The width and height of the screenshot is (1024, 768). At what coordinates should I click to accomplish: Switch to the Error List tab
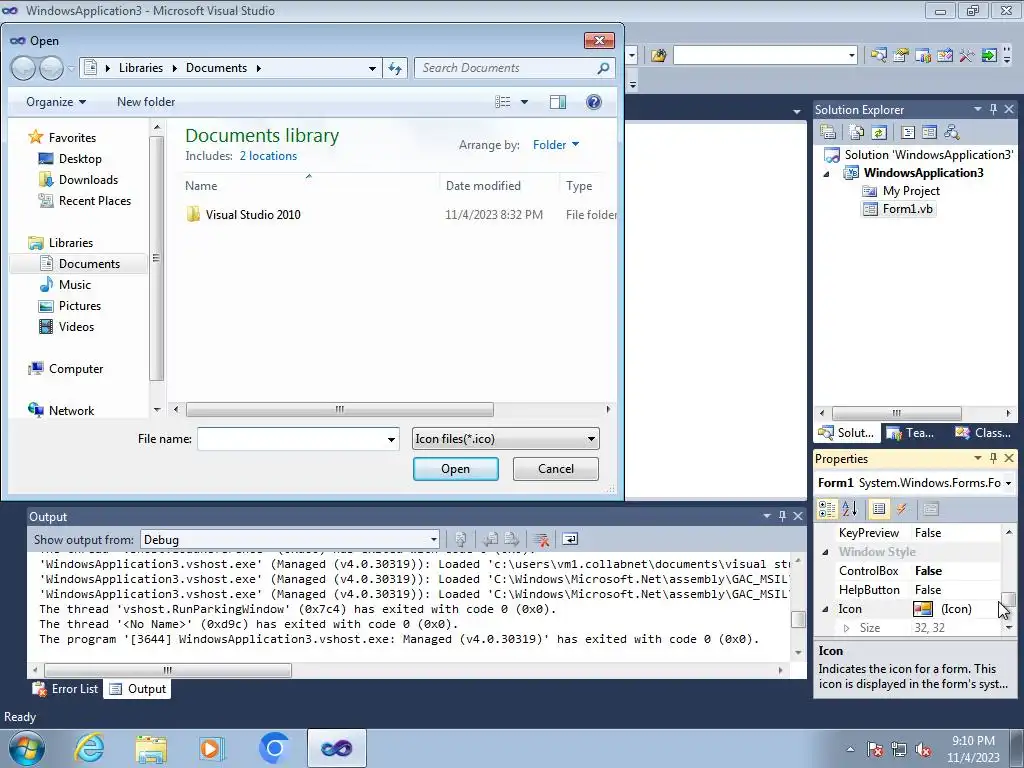pyautogui.click(x=66, y=689)
